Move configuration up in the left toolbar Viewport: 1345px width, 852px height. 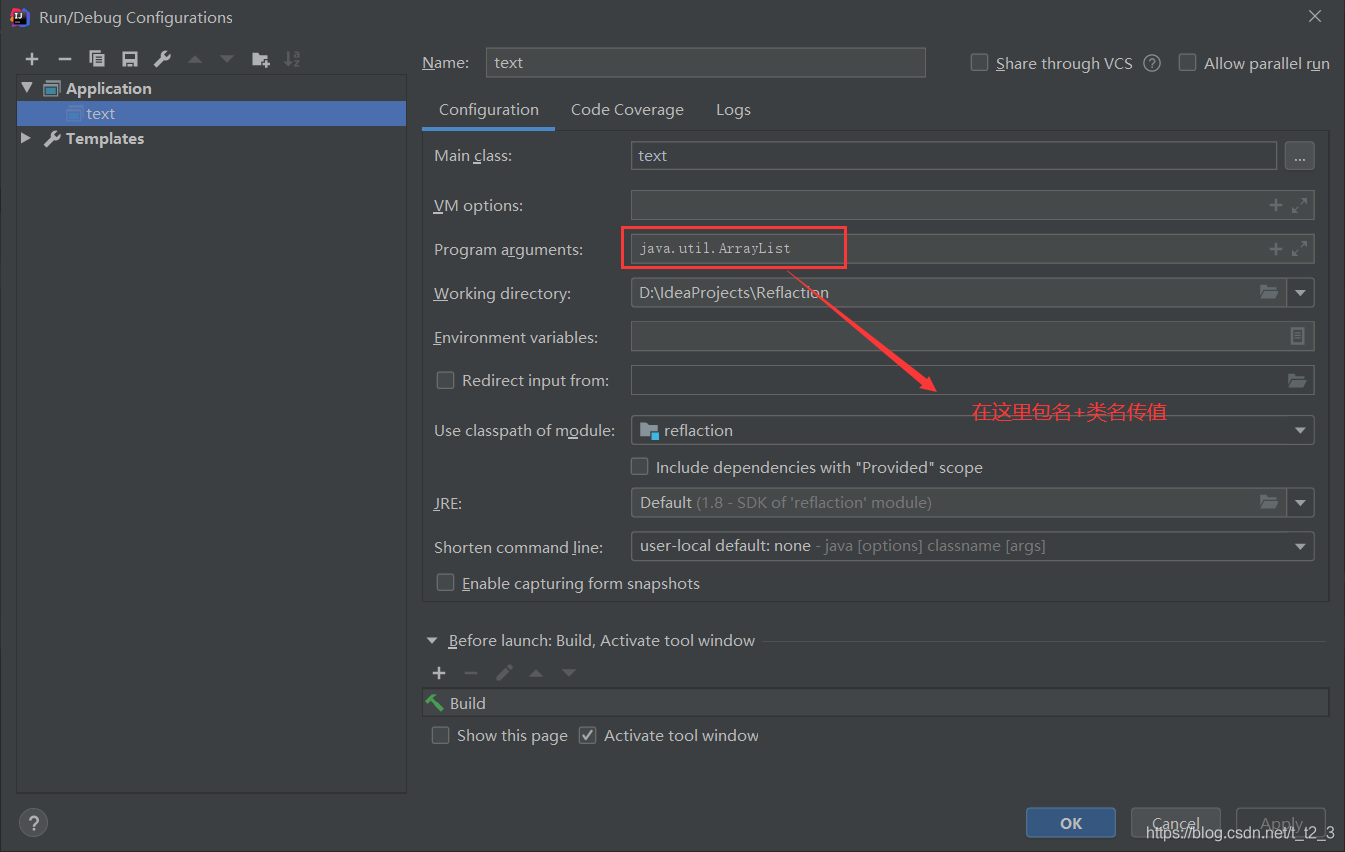pos(195,59)
